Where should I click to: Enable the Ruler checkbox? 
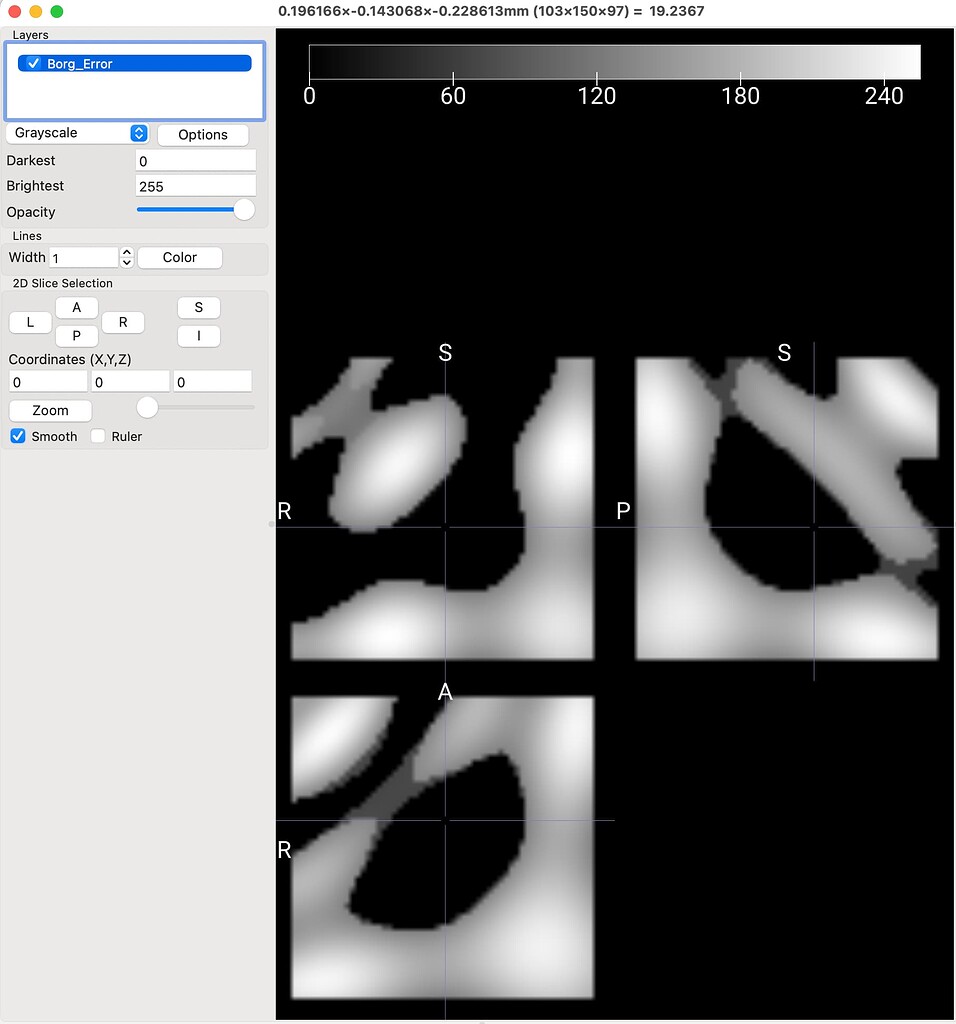98,436
